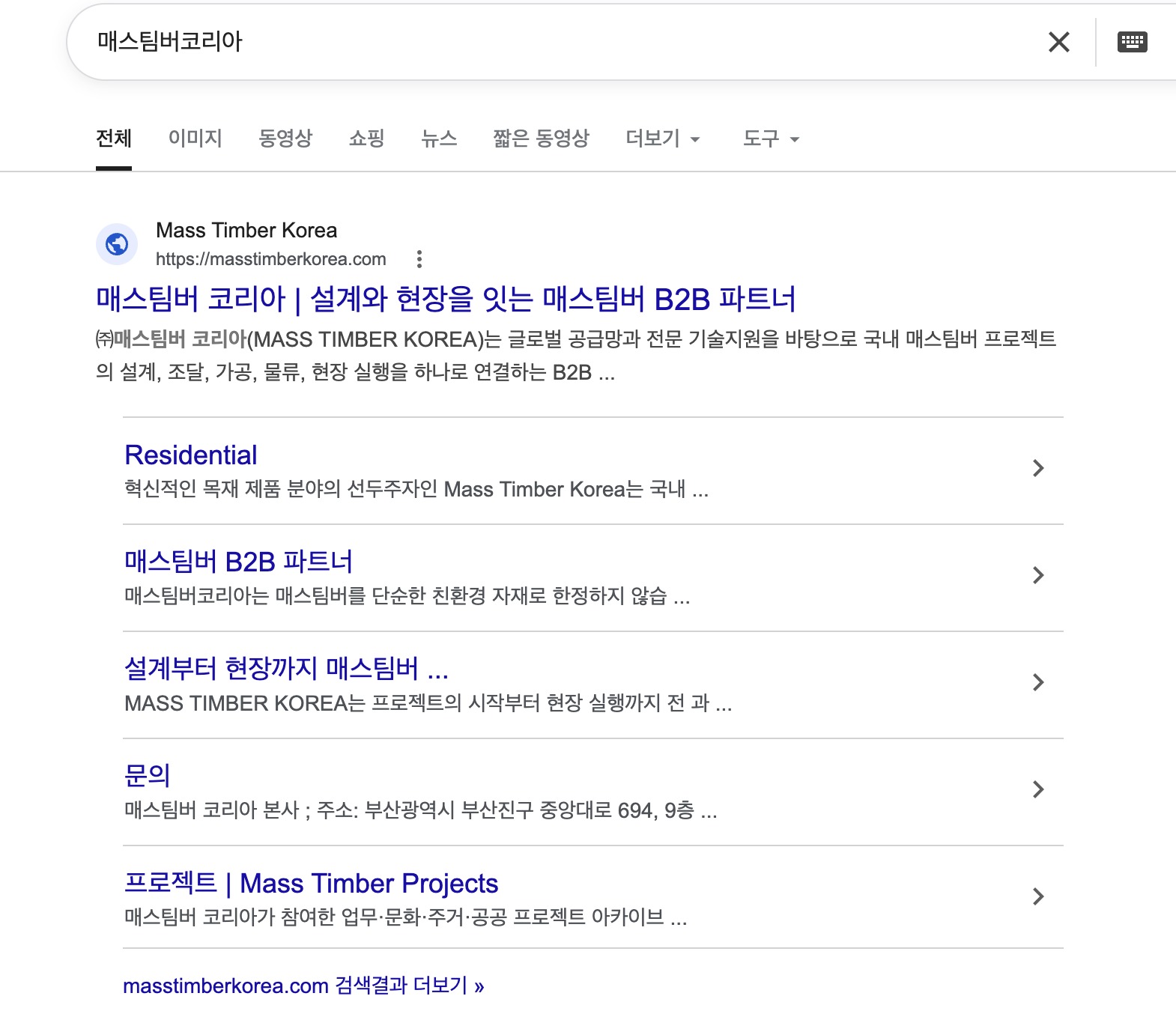
Task: Switch to the 짧은 동영상 tab
Action: point(541,139)
